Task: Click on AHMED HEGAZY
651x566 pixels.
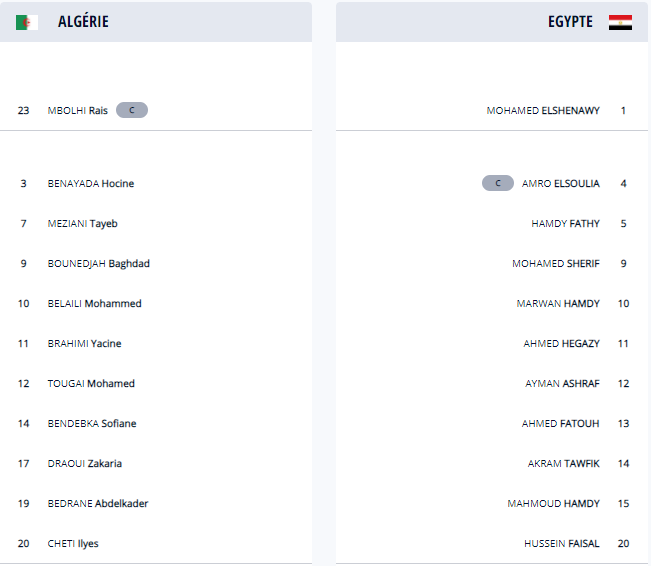Action: click(561, 343)
